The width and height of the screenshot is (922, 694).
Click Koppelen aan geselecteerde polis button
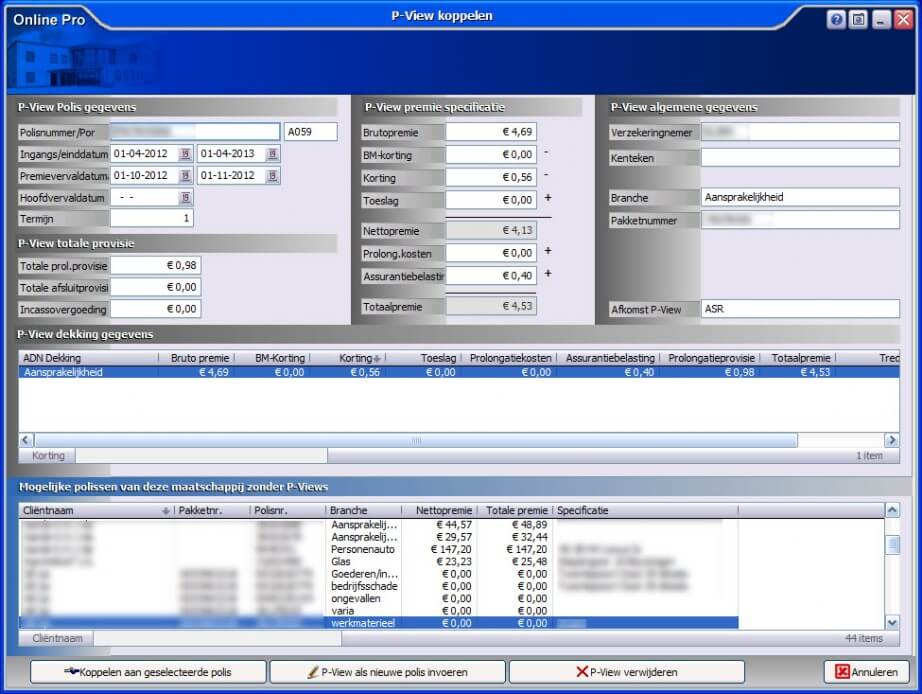point(148,672)
